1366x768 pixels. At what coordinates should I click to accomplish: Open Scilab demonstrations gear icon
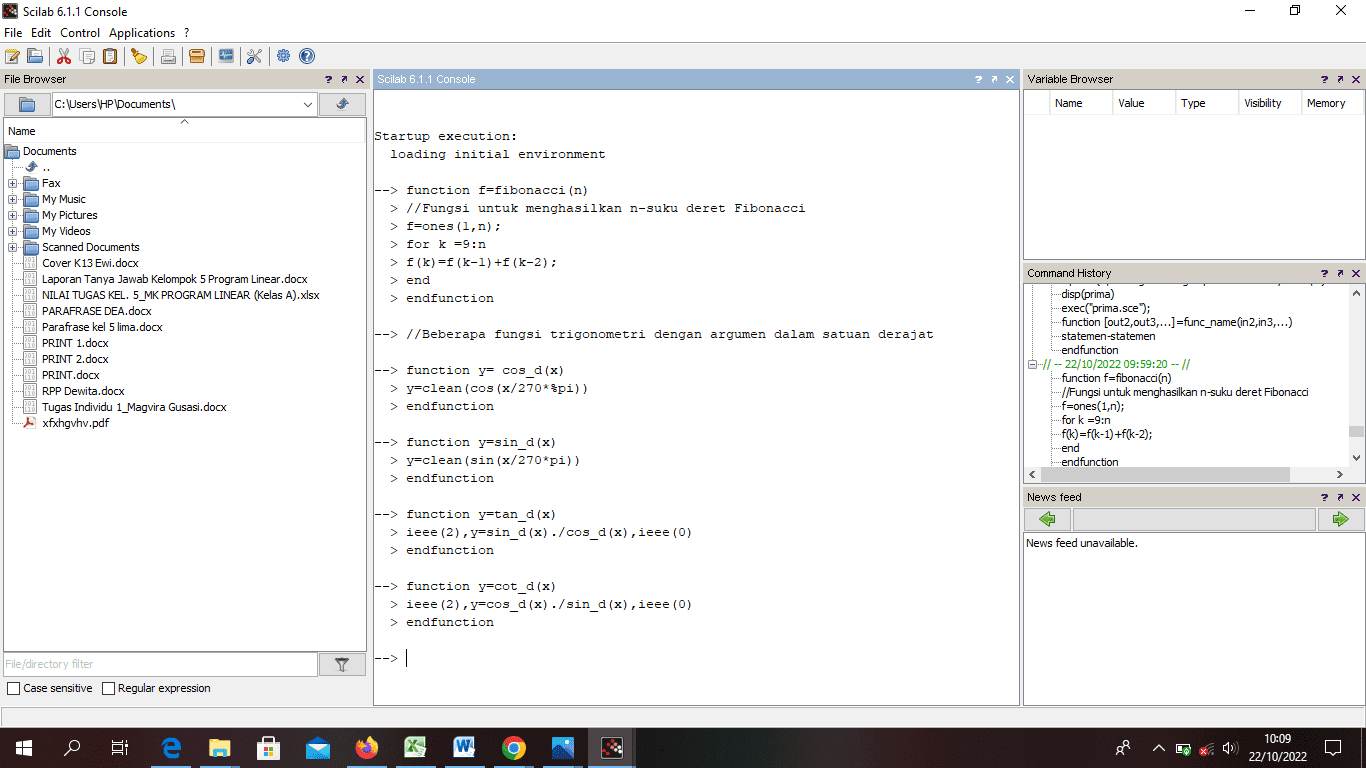[284, 56]
